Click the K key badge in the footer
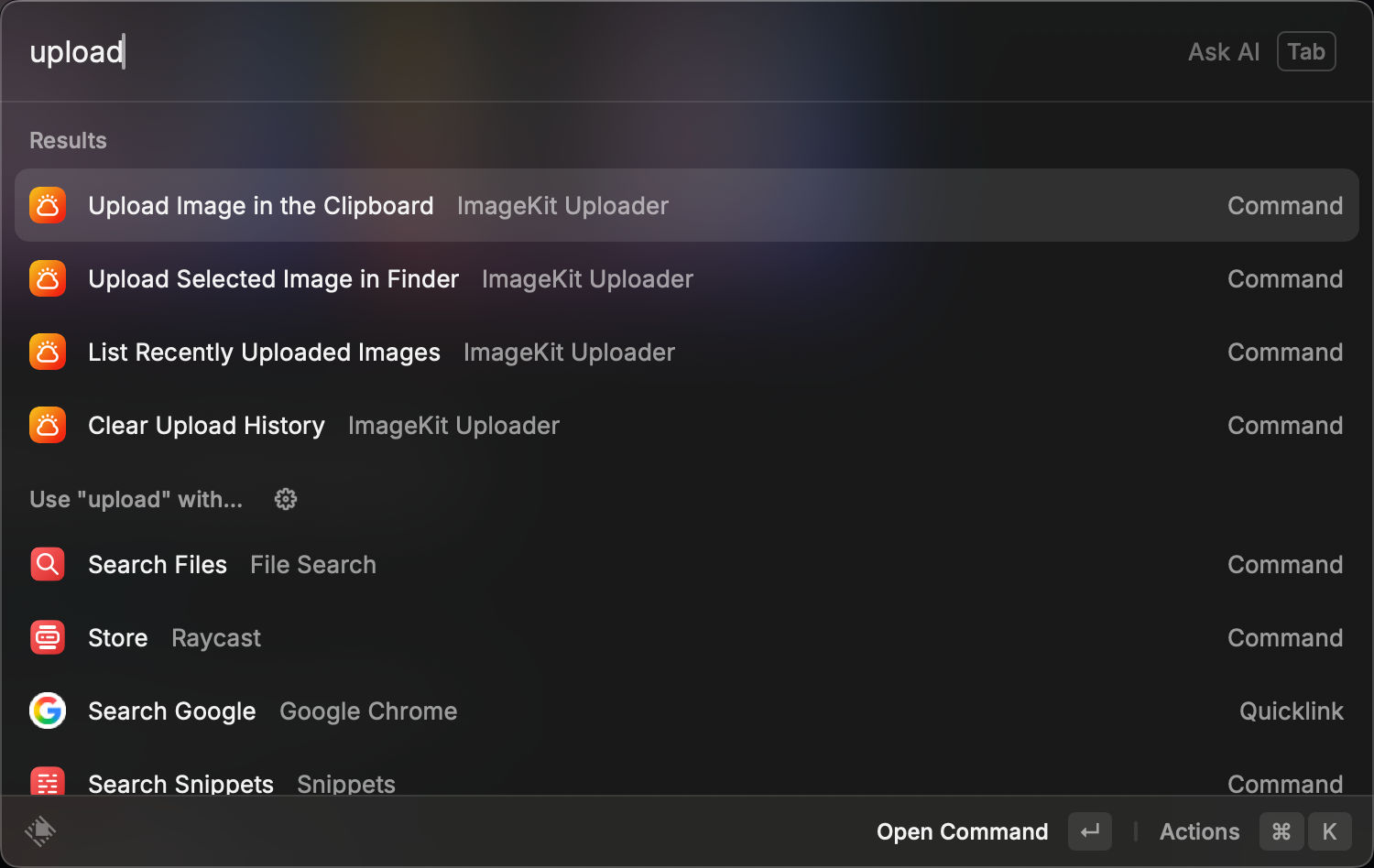The width and height of the screenshot is (1374, 868). (1329, 831)
